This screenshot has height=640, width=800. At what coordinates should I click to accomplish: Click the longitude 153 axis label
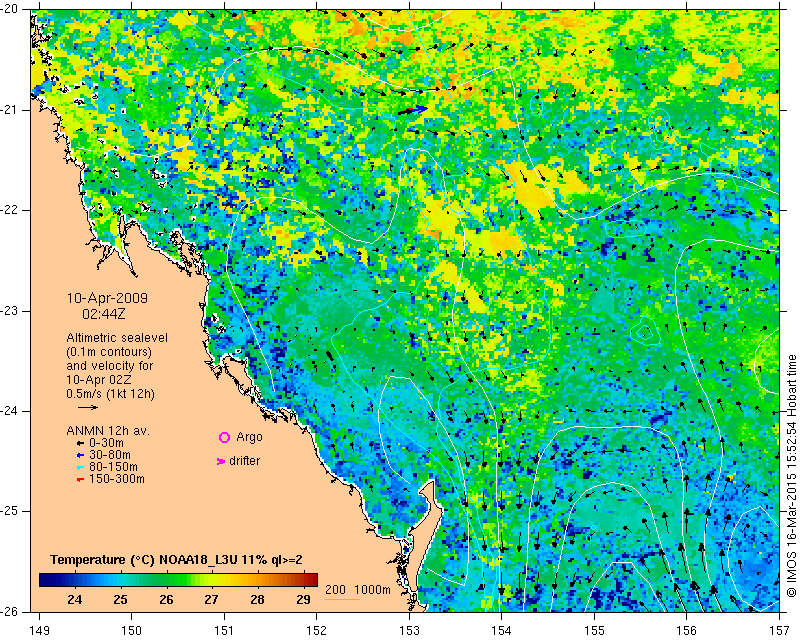point(409,630)
